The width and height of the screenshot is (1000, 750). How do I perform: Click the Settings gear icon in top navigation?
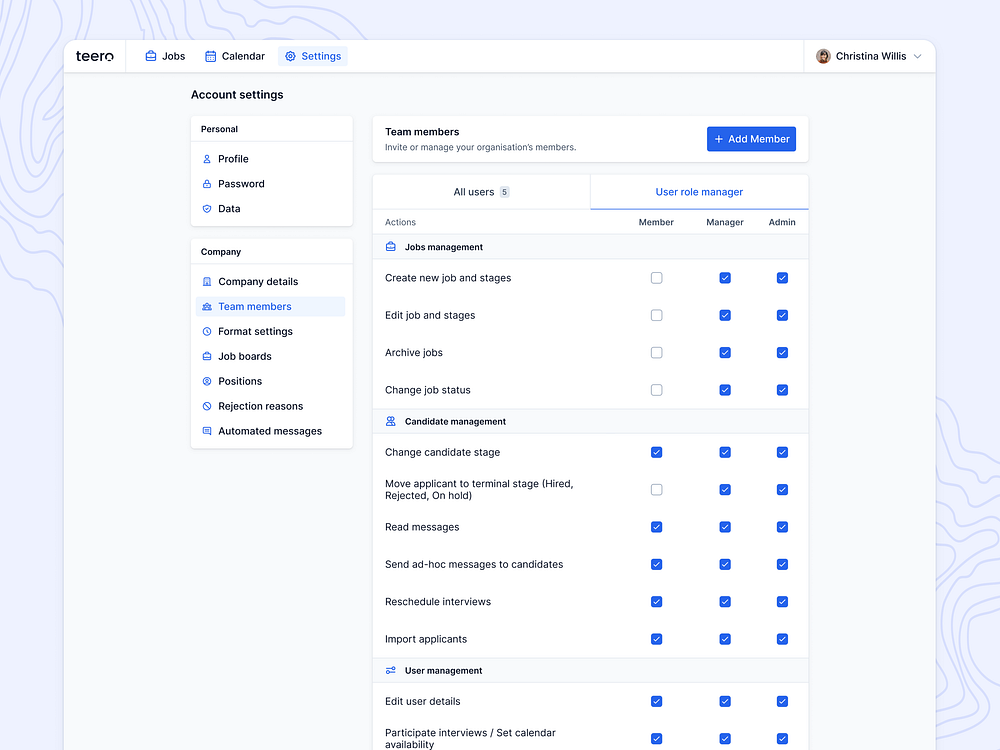[290, 56]
